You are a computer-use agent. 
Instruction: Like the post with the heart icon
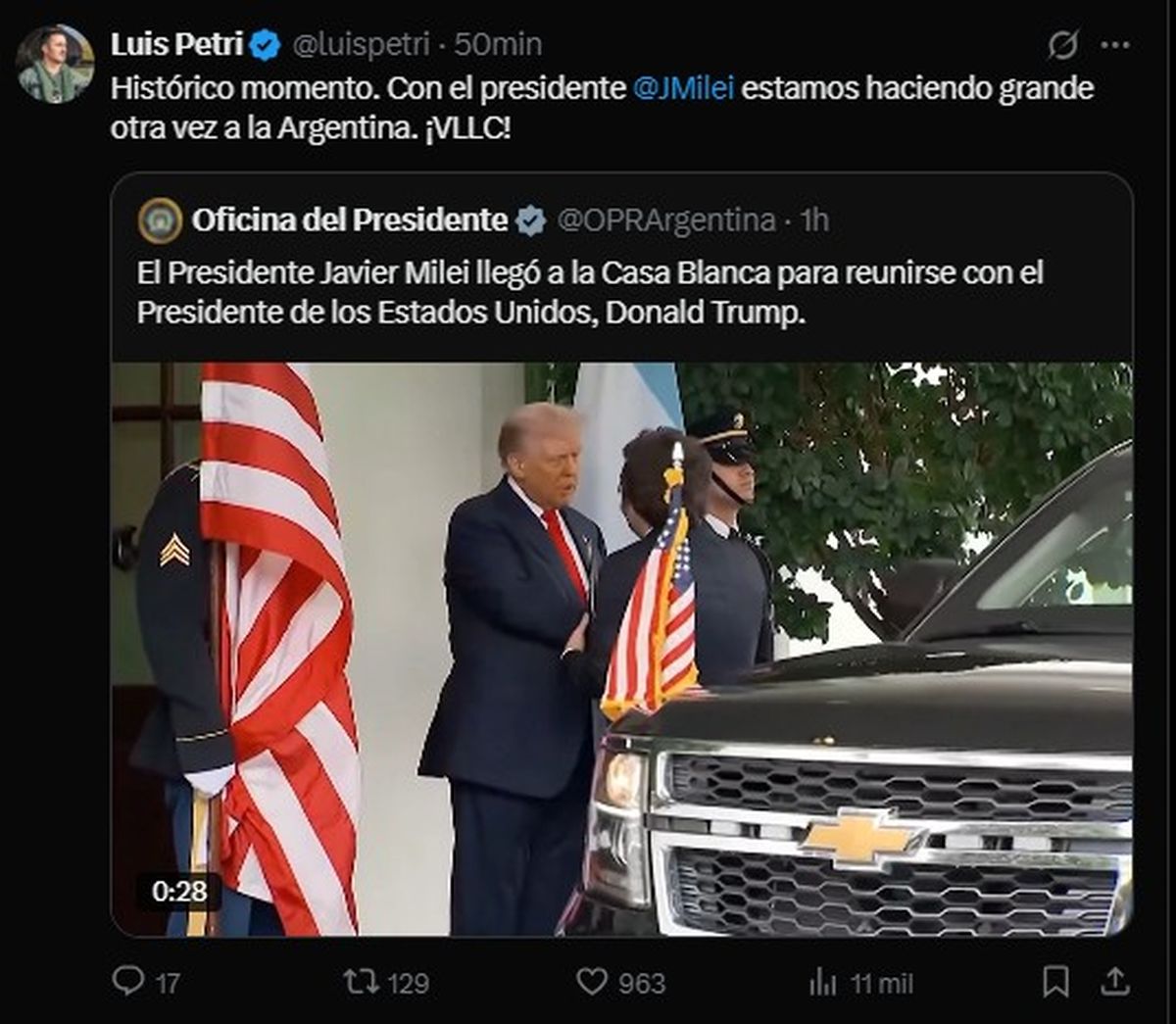(x=591, y=981)
